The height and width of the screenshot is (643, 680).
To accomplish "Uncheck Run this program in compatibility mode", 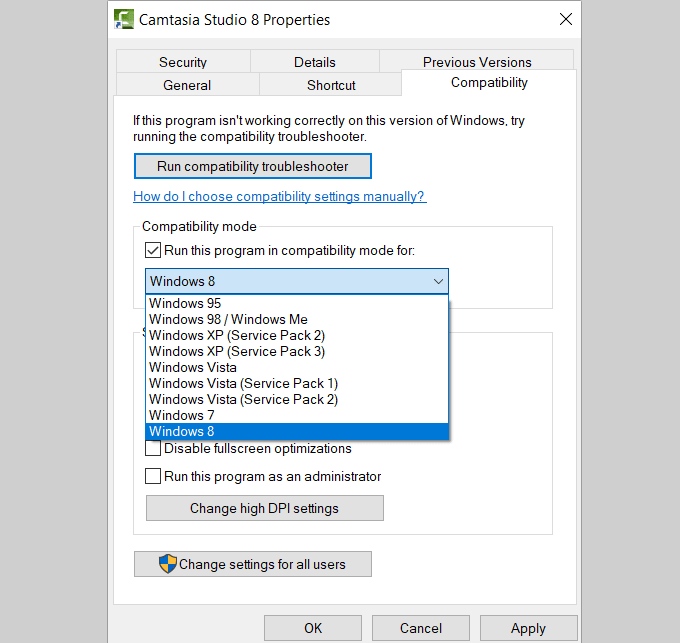I will (x=153, y=251).
